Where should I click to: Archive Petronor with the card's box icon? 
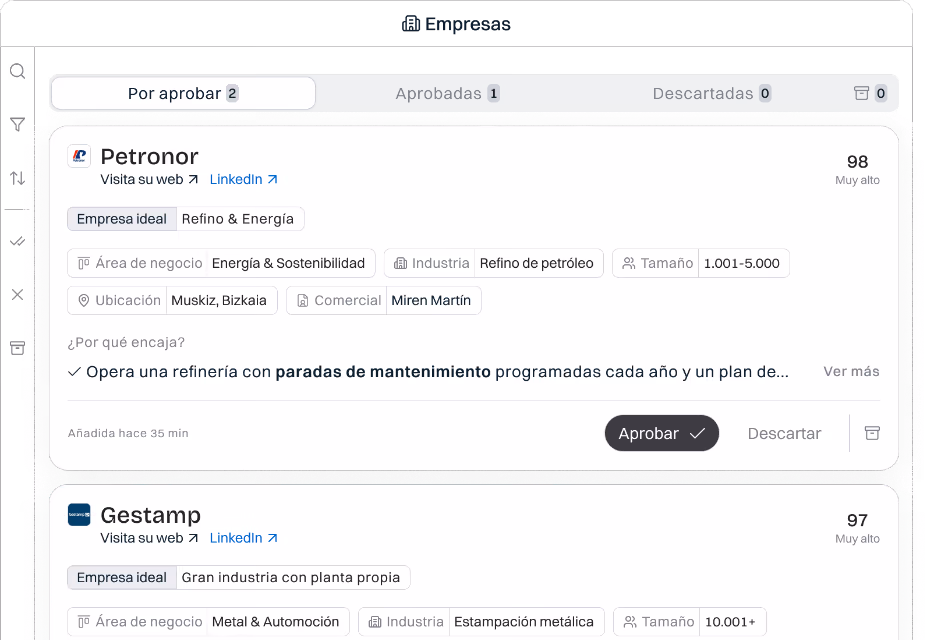tap(872, 433)
